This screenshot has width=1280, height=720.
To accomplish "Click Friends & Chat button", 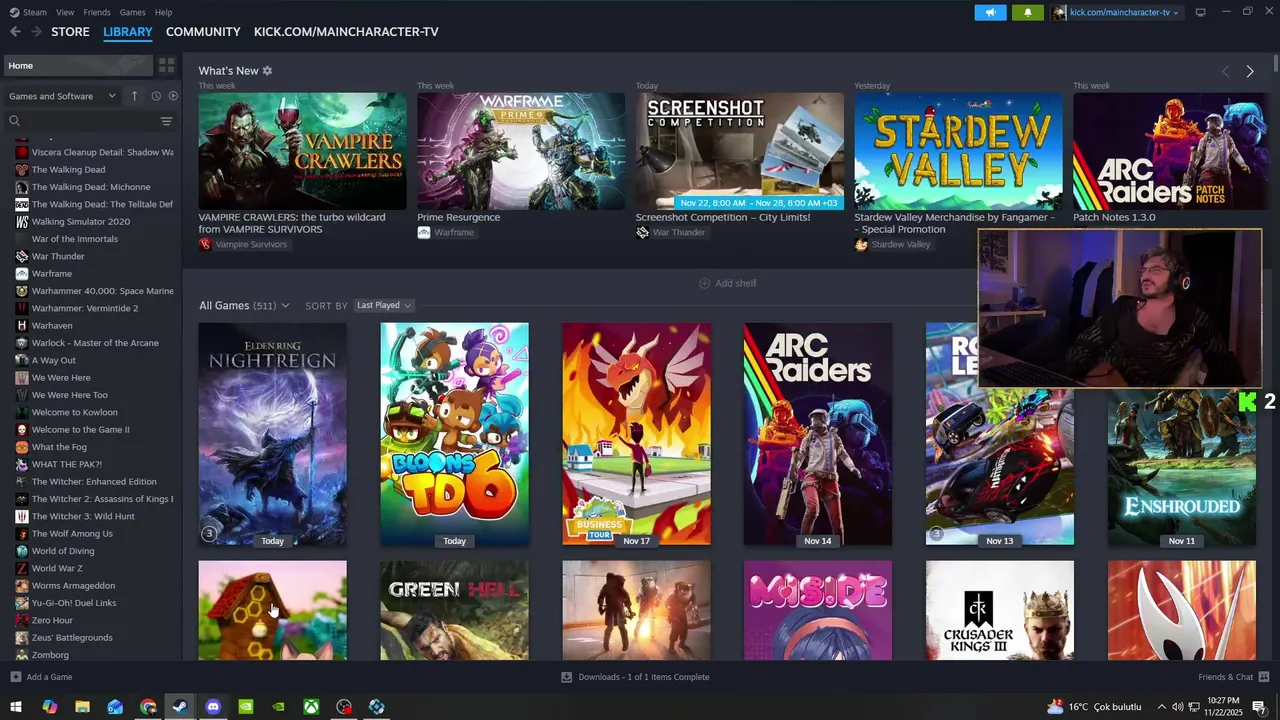I will pyautogui.click(x=1234, y=677).
